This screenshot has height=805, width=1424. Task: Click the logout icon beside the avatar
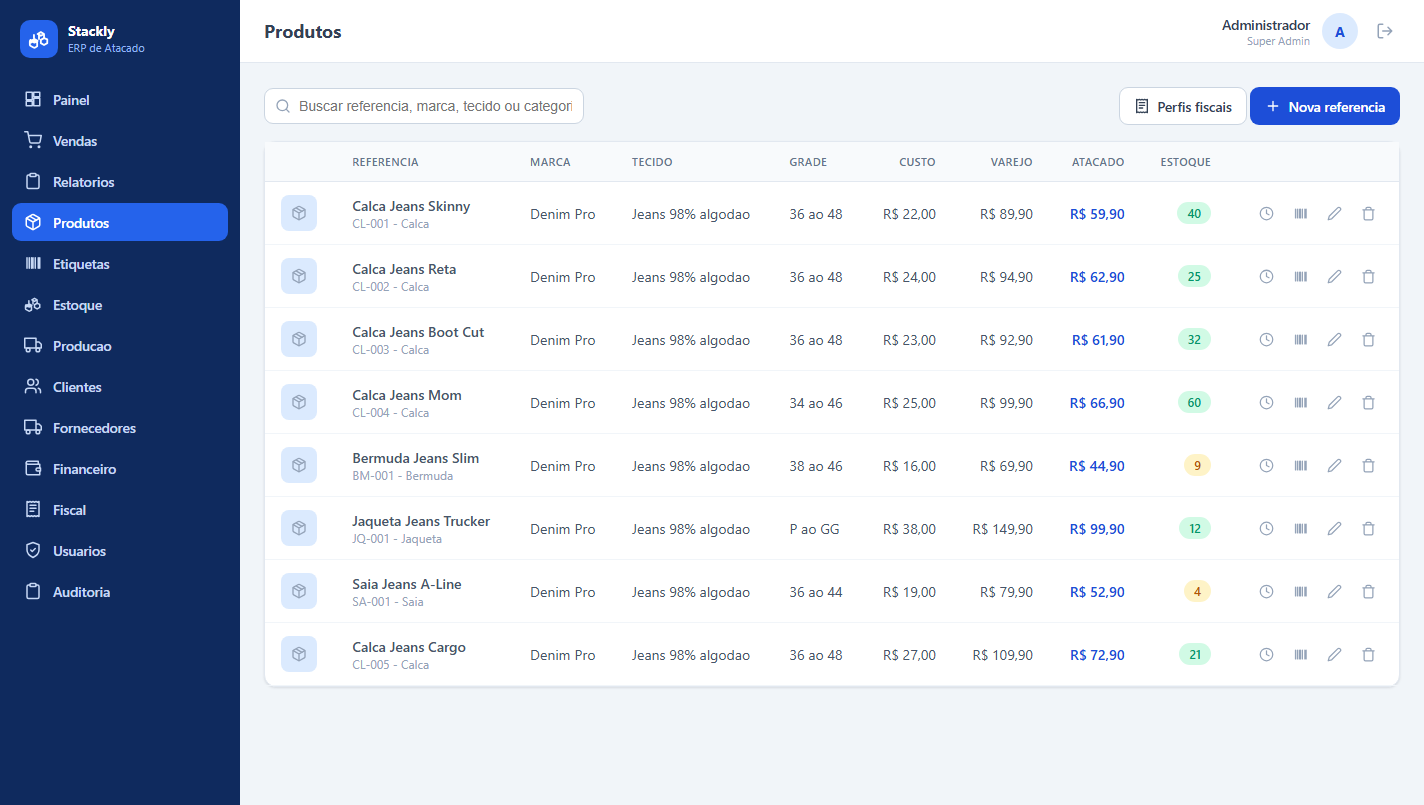click(1385, 31)
